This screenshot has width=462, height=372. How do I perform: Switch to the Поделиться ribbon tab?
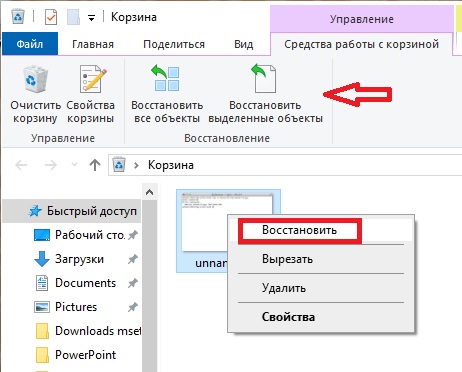coord(174,44)
